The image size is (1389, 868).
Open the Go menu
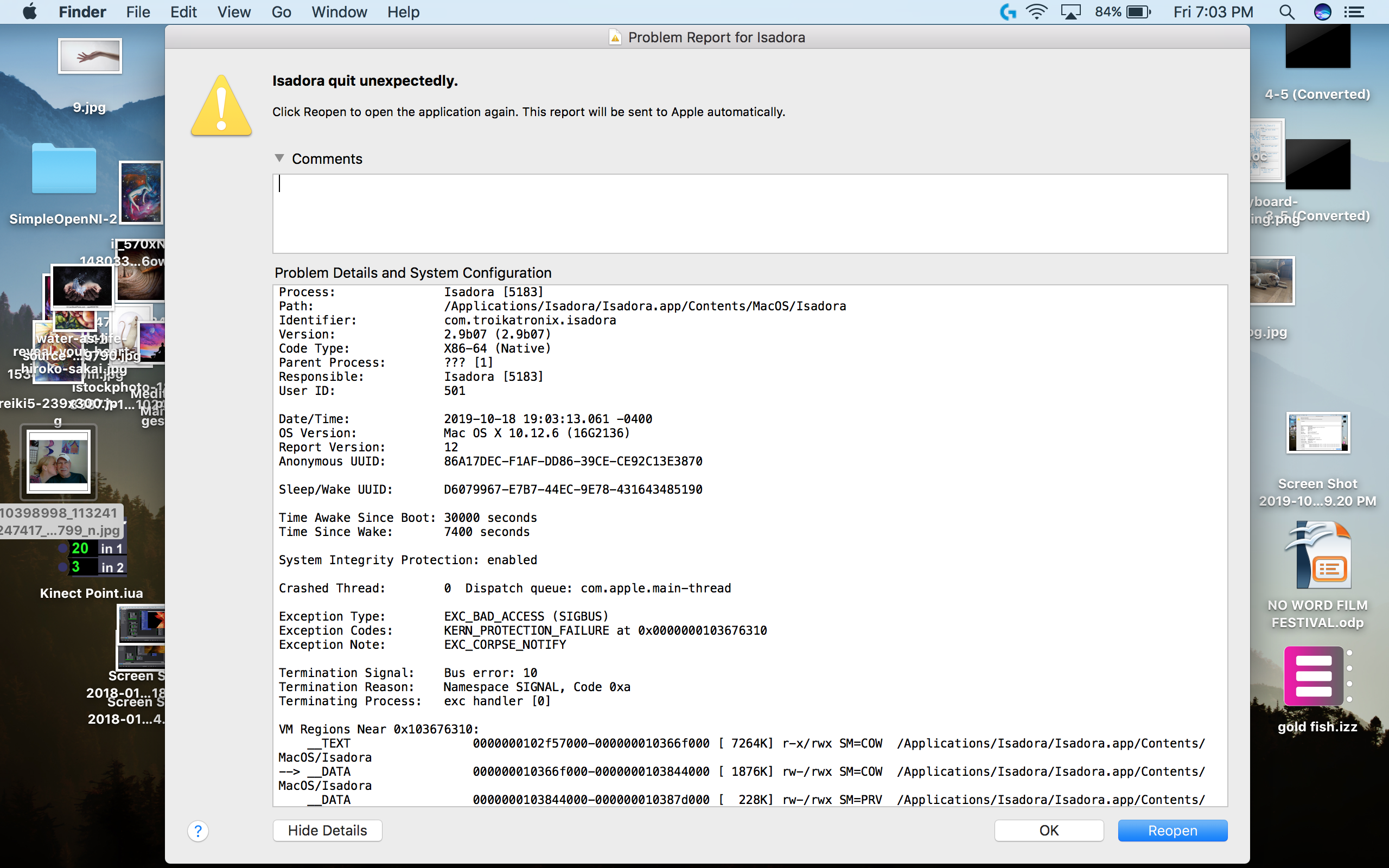281,11
